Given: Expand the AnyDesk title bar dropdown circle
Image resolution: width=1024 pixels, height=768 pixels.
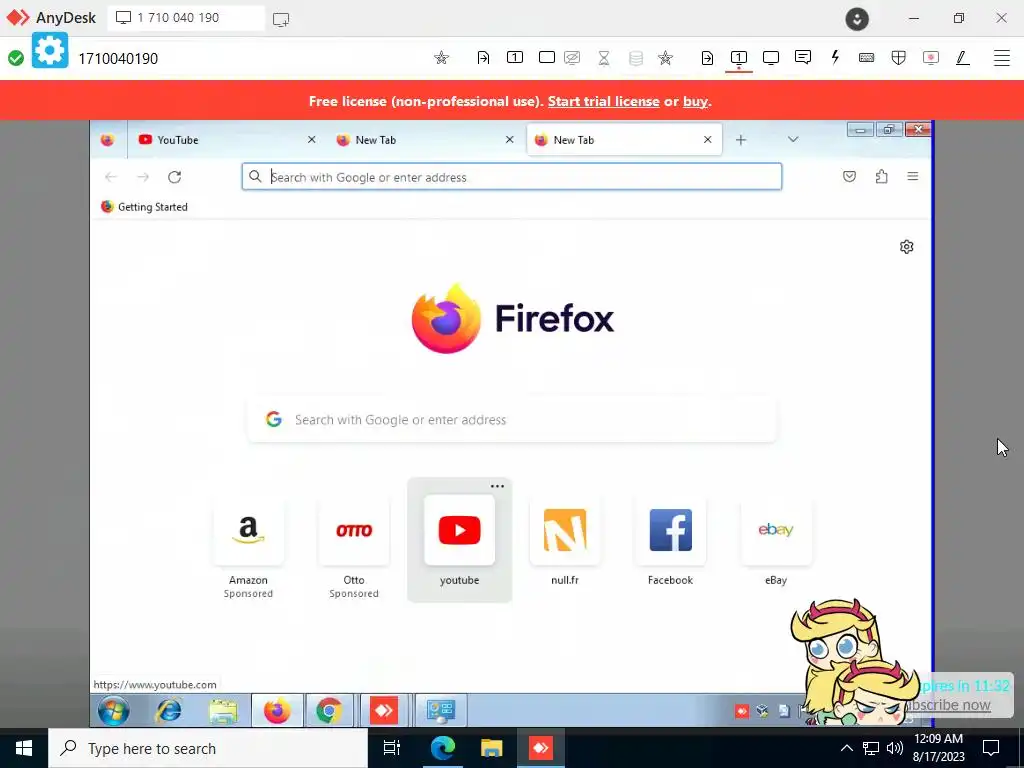Looking at the screenshot, I should (857, 19).
